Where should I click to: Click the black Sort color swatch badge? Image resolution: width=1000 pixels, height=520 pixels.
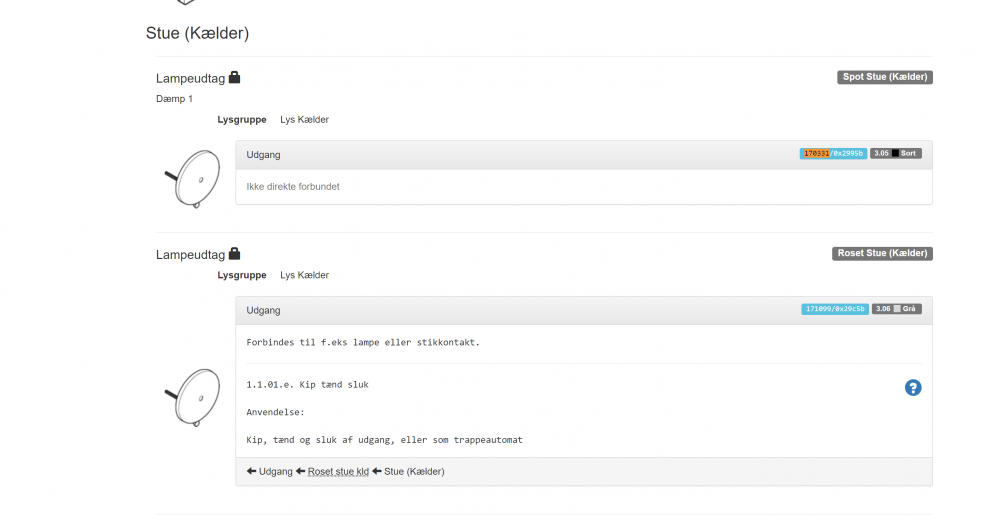(896, 154)
